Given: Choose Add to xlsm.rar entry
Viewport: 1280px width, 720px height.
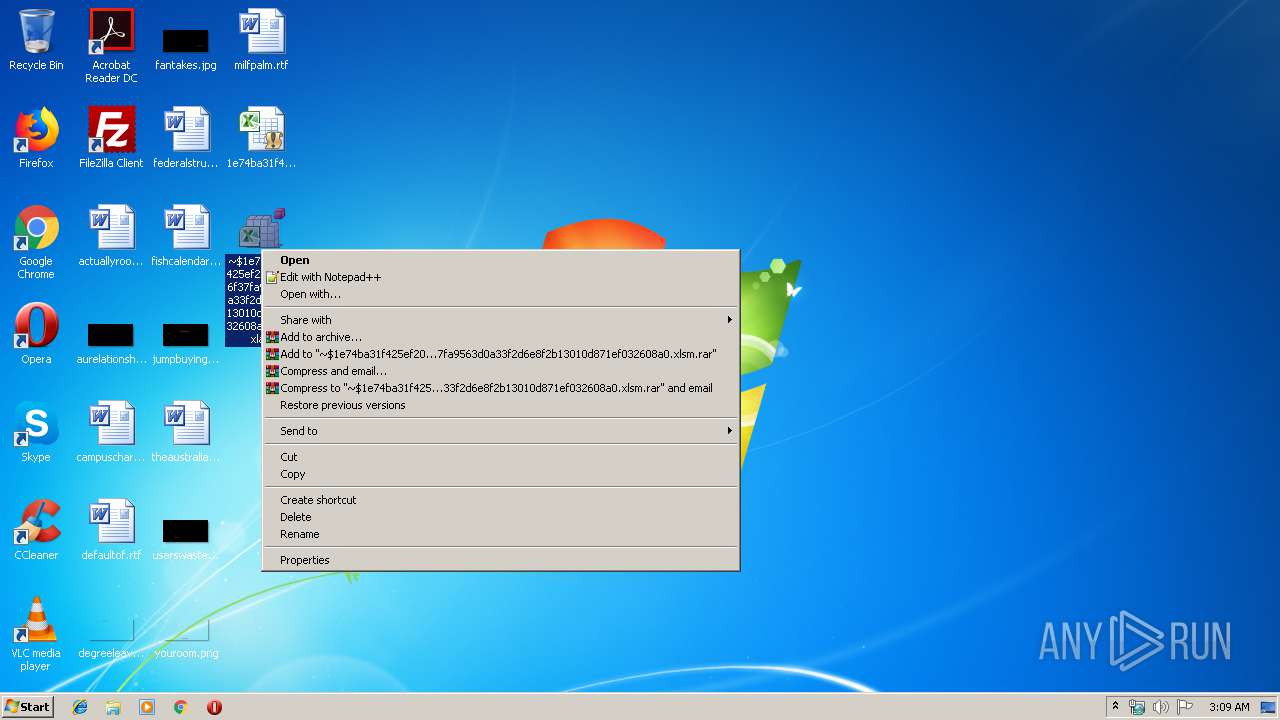Looking at the screenshot, I should [500, 354].
